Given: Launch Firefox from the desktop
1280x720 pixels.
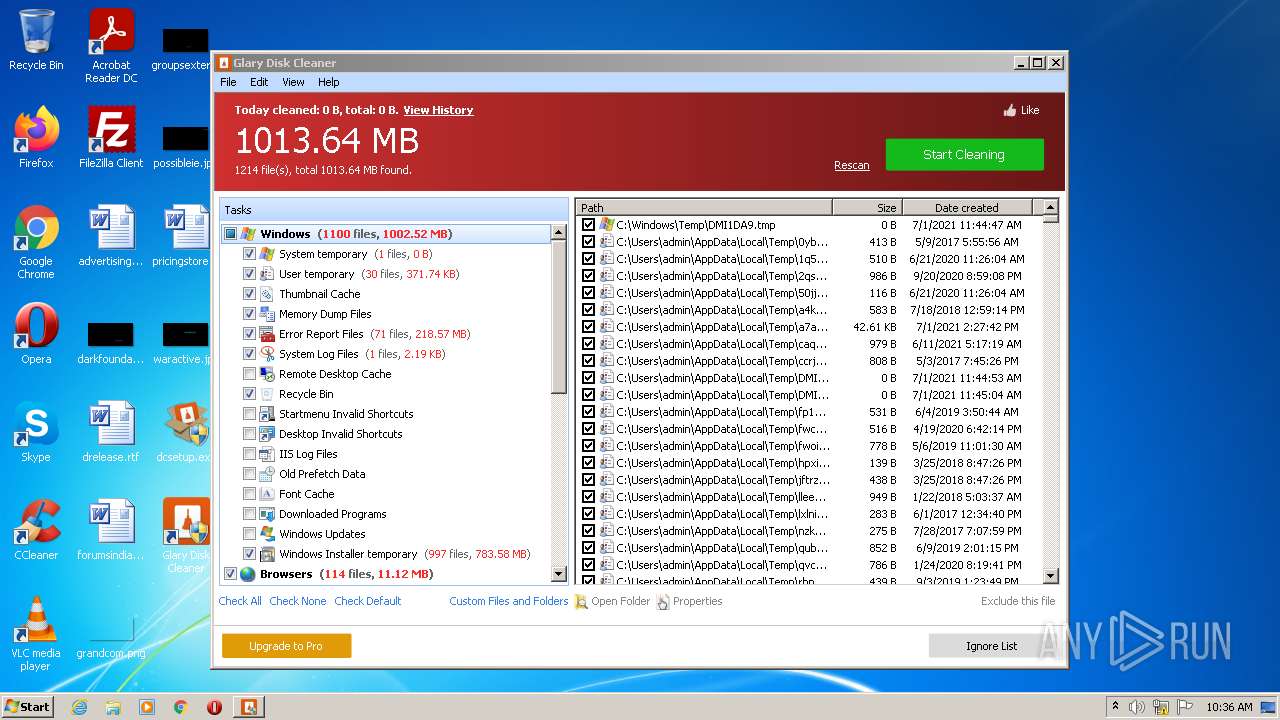Looking at the screenshot, I should pos(36,138).
